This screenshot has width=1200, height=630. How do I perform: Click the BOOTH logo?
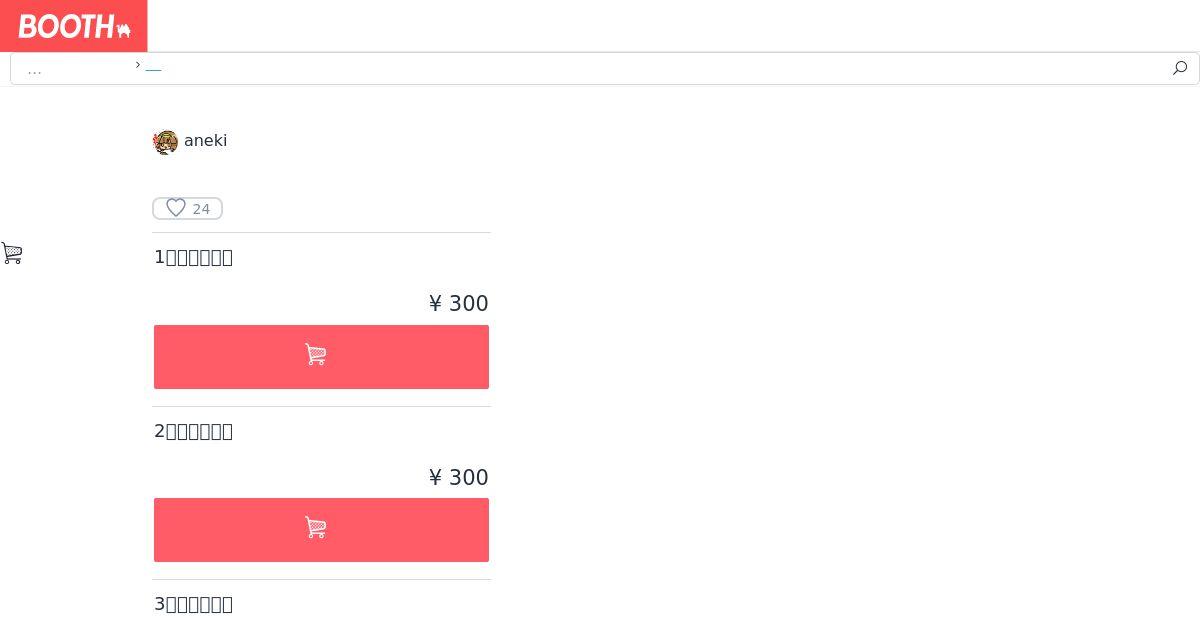74,26
